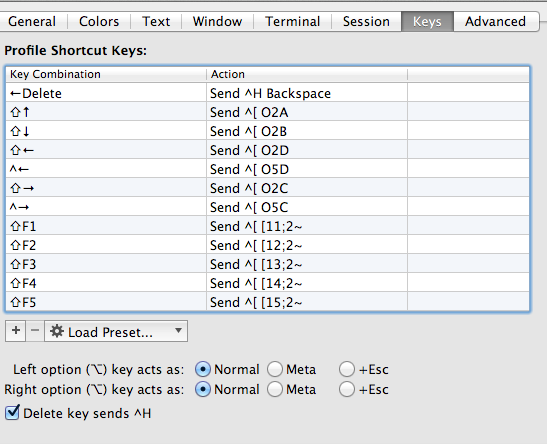
Task: Select the Control left-arrow shortcut row
Action: pos(268,170)
